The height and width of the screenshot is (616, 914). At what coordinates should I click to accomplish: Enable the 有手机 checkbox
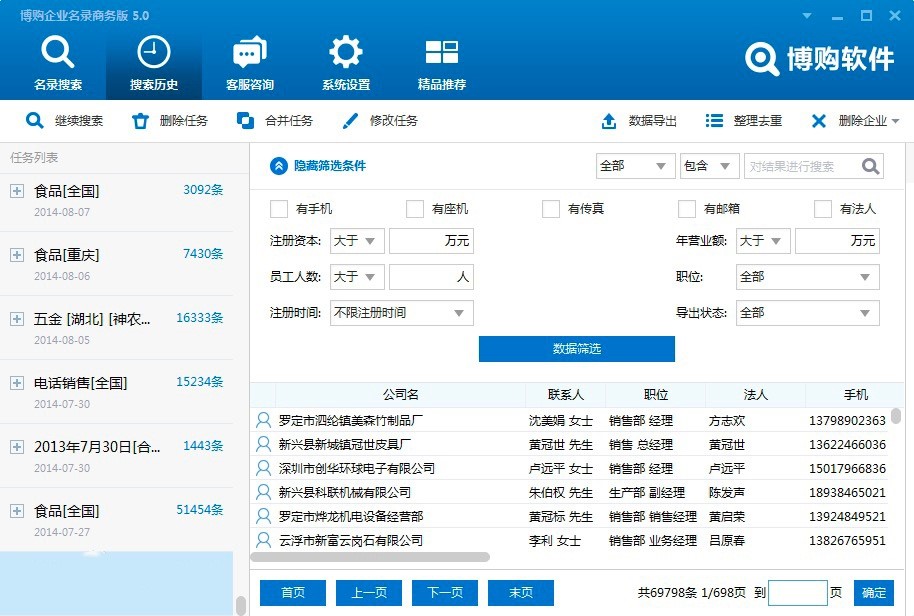tap(279, 209)
